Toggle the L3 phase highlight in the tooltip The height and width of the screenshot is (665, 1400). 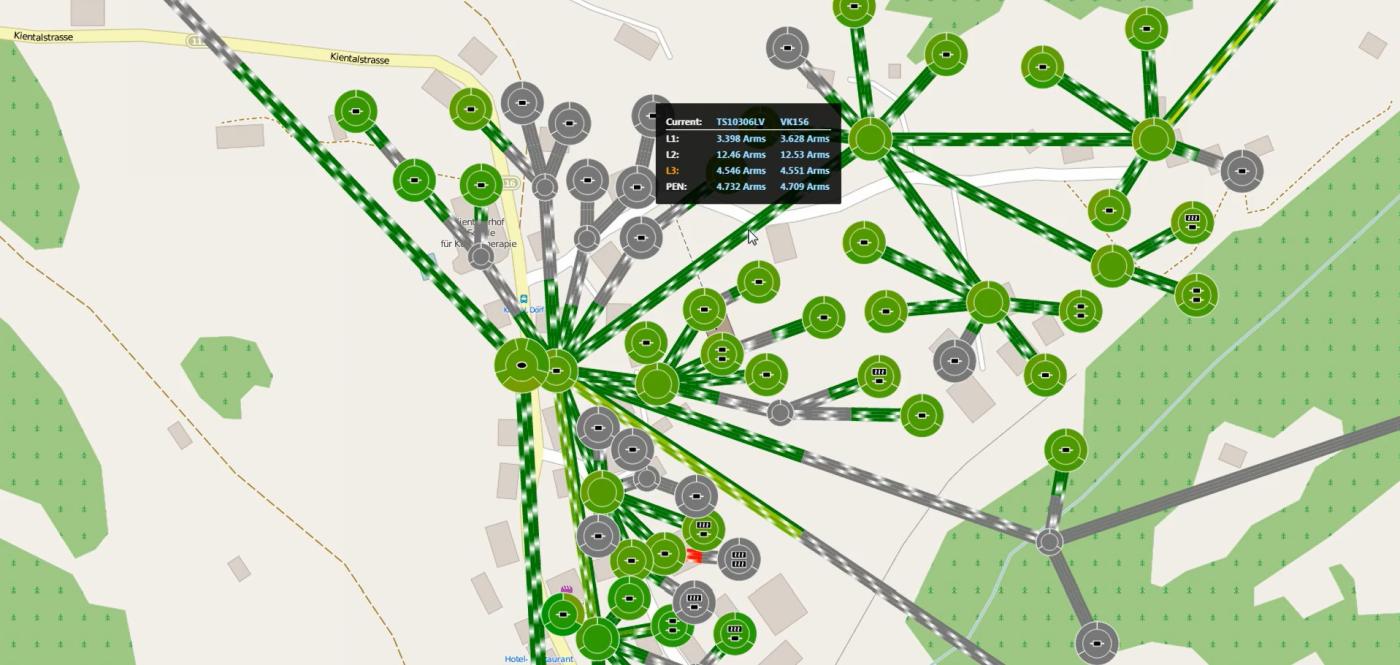[x=670, y=170]
